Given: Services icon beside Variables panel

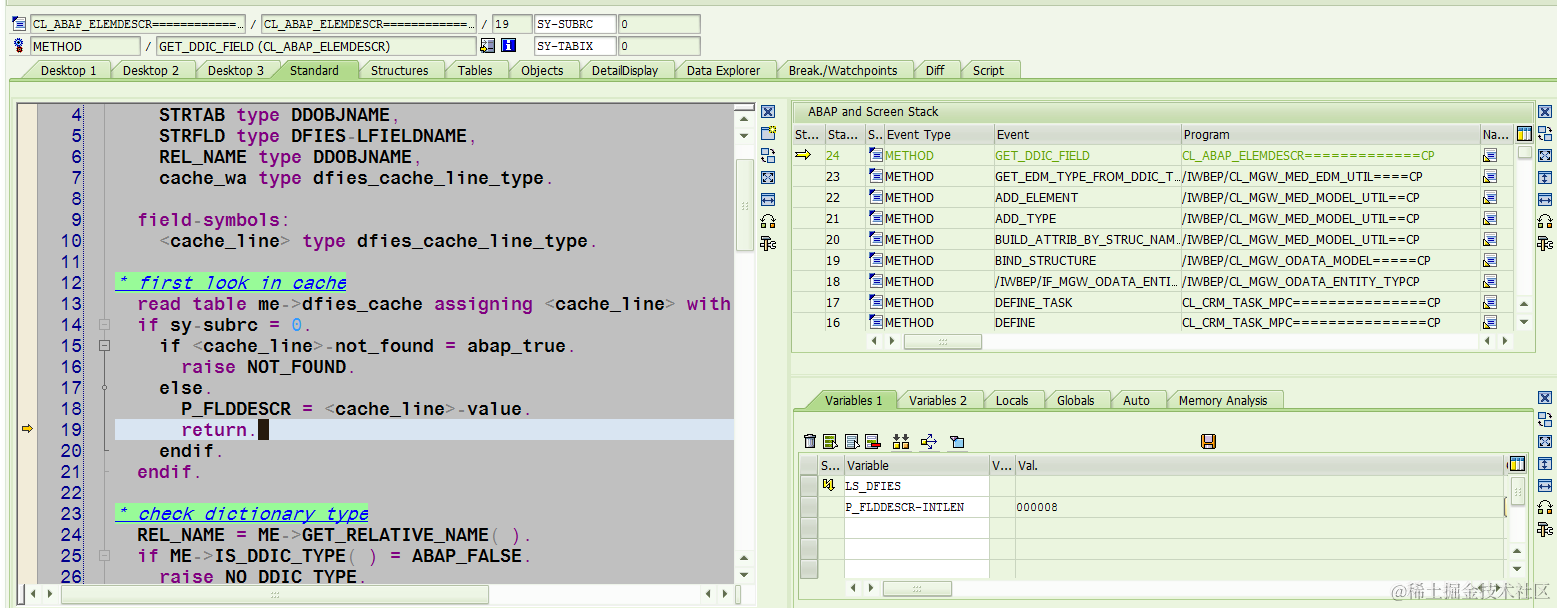Looking at the screenshot, I should 1545,507.
